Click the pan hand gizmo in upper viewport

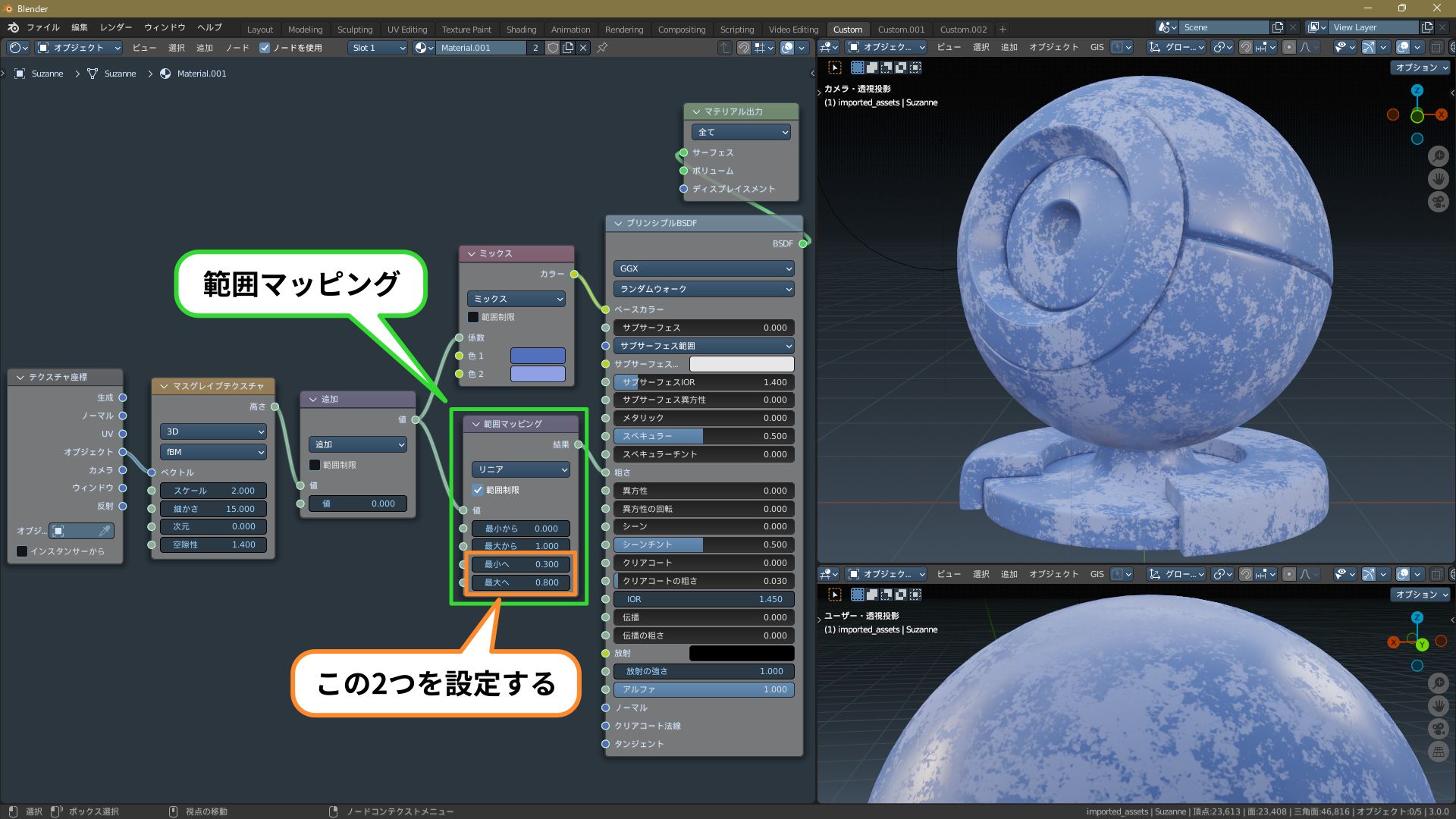click(1439, 179)
